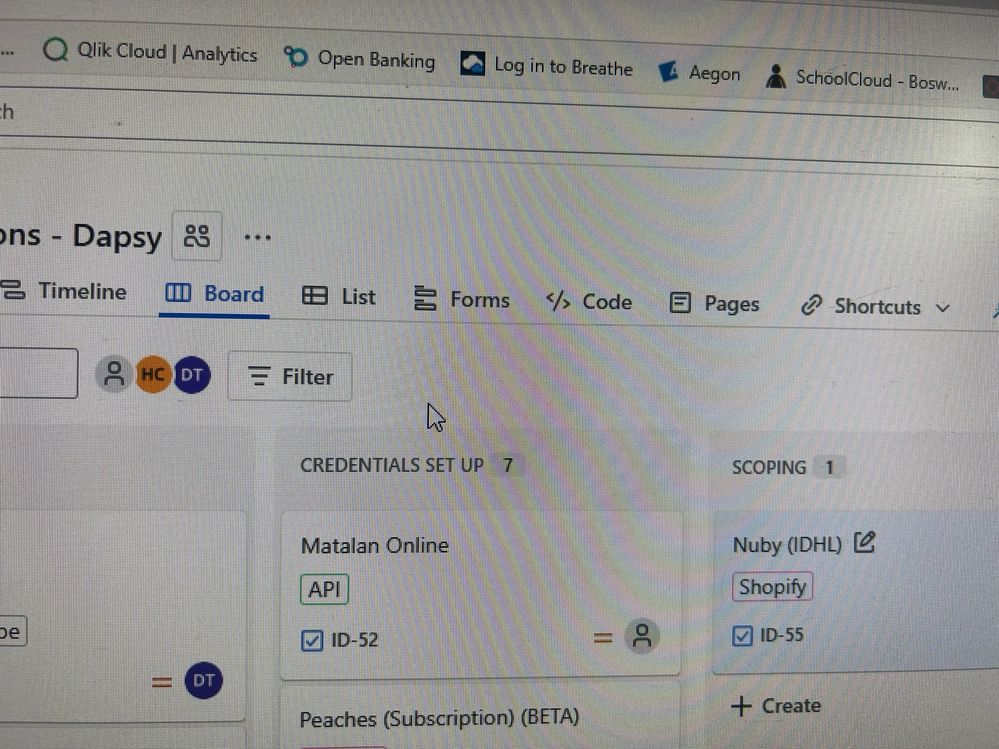The image size is (999, 749).
Task: Click Create in the Scoping column
Action: click(x=776, y=706)
